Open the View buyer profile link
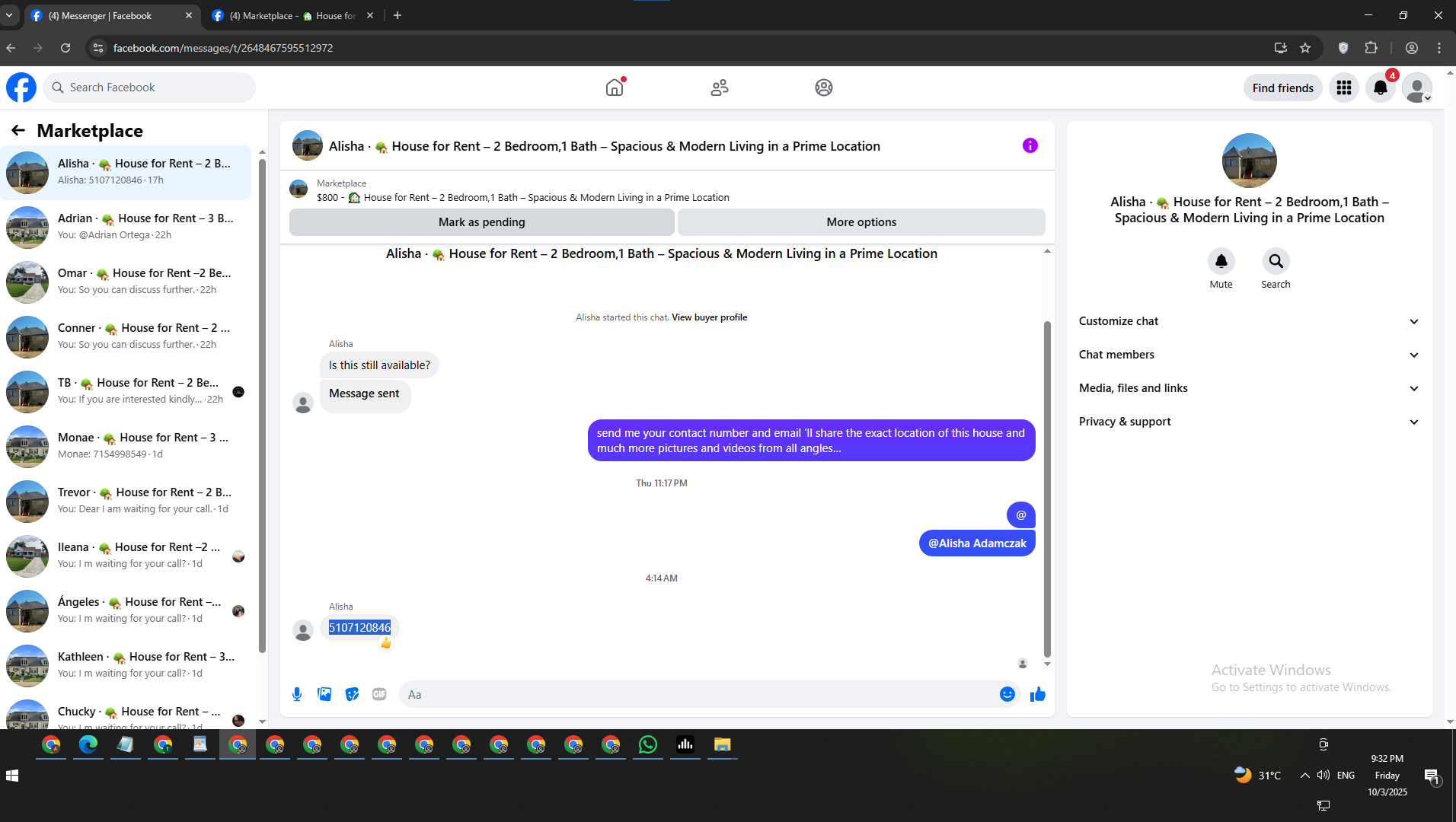The image size is (1456, 822). click(709, 317)
